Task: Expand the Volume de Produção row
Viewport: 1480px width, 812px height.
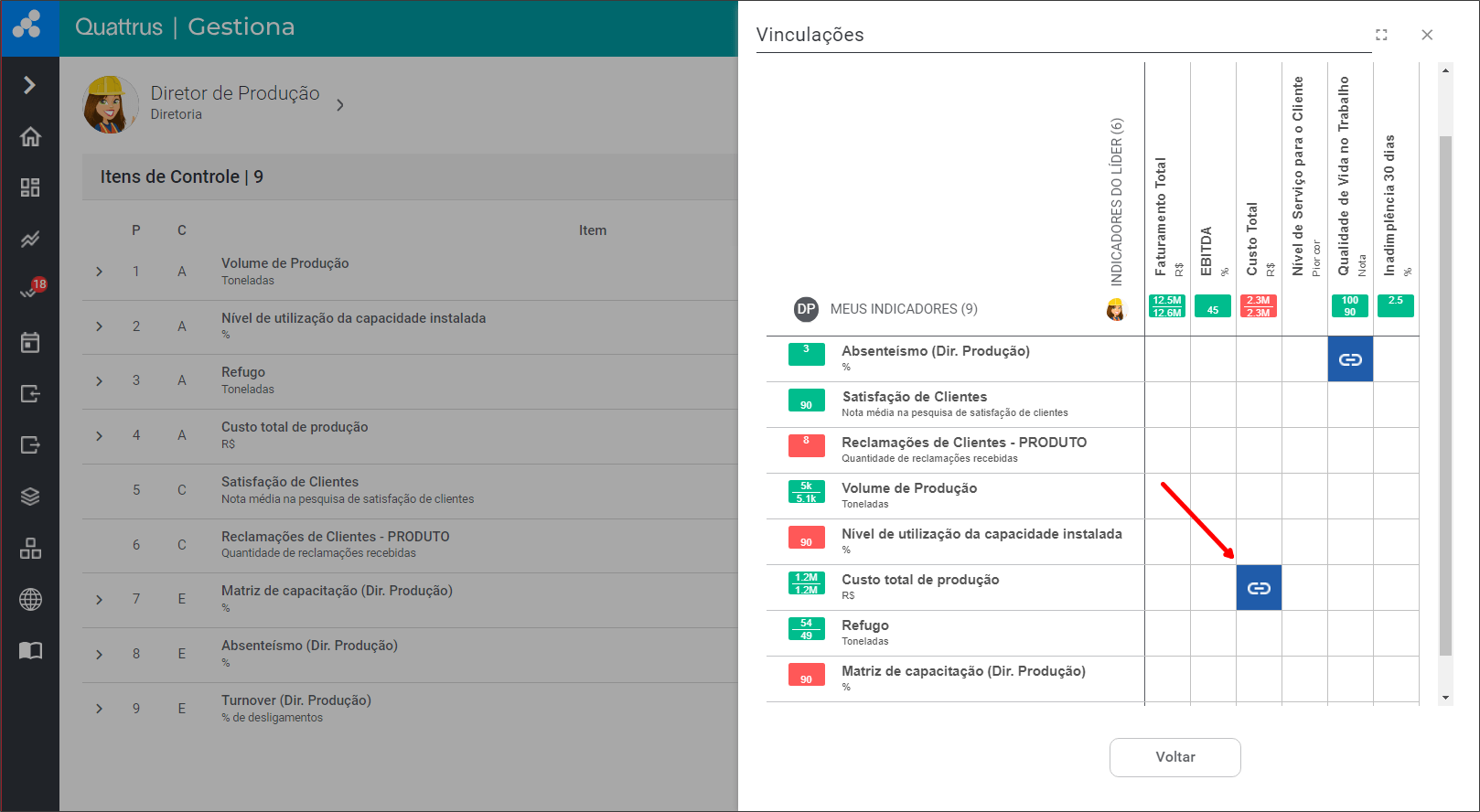Action: (100, 272)
